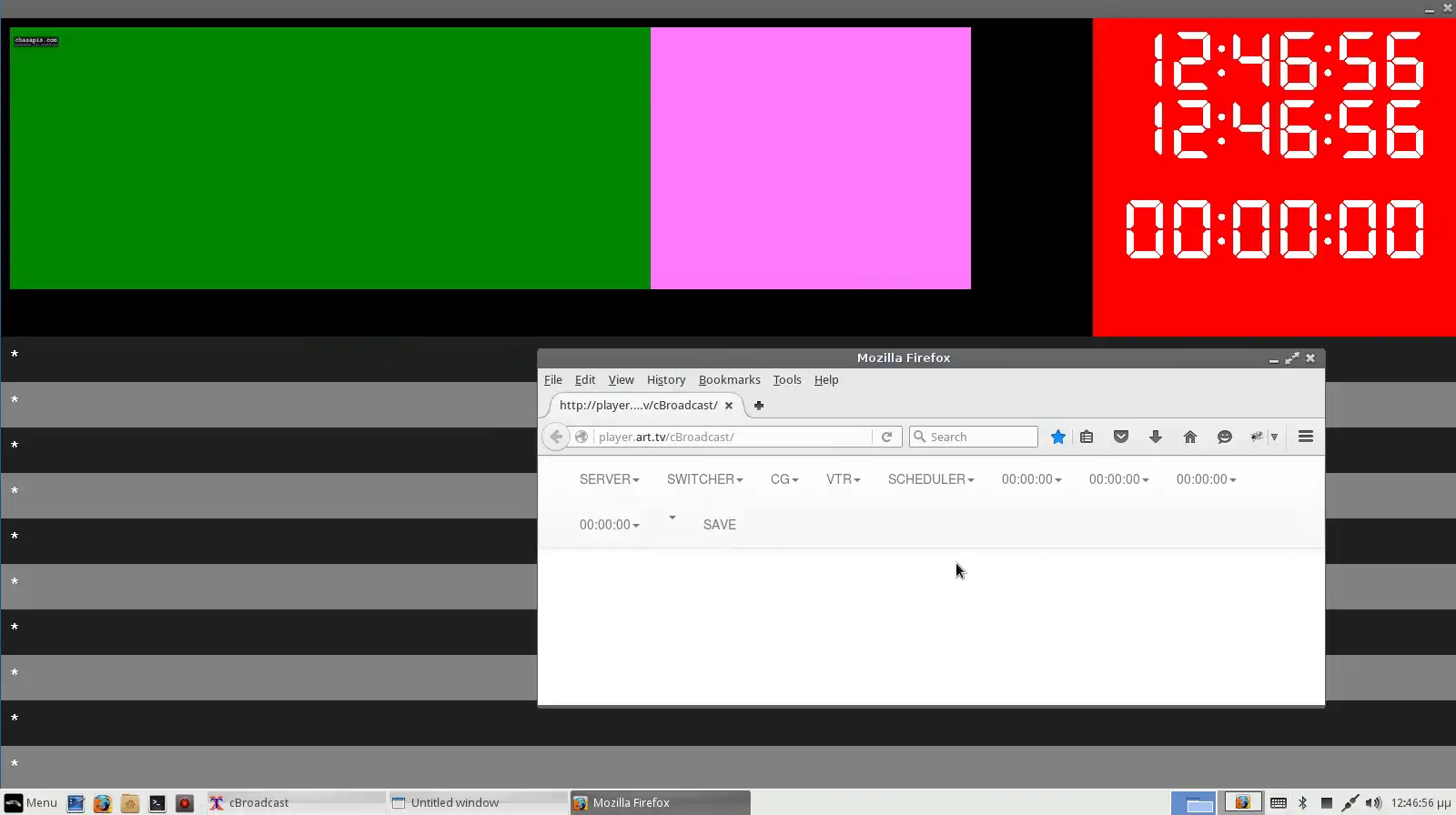Expand the SERVER dropdown
This screenshot has height=815, width=1456.
point(610,479)
